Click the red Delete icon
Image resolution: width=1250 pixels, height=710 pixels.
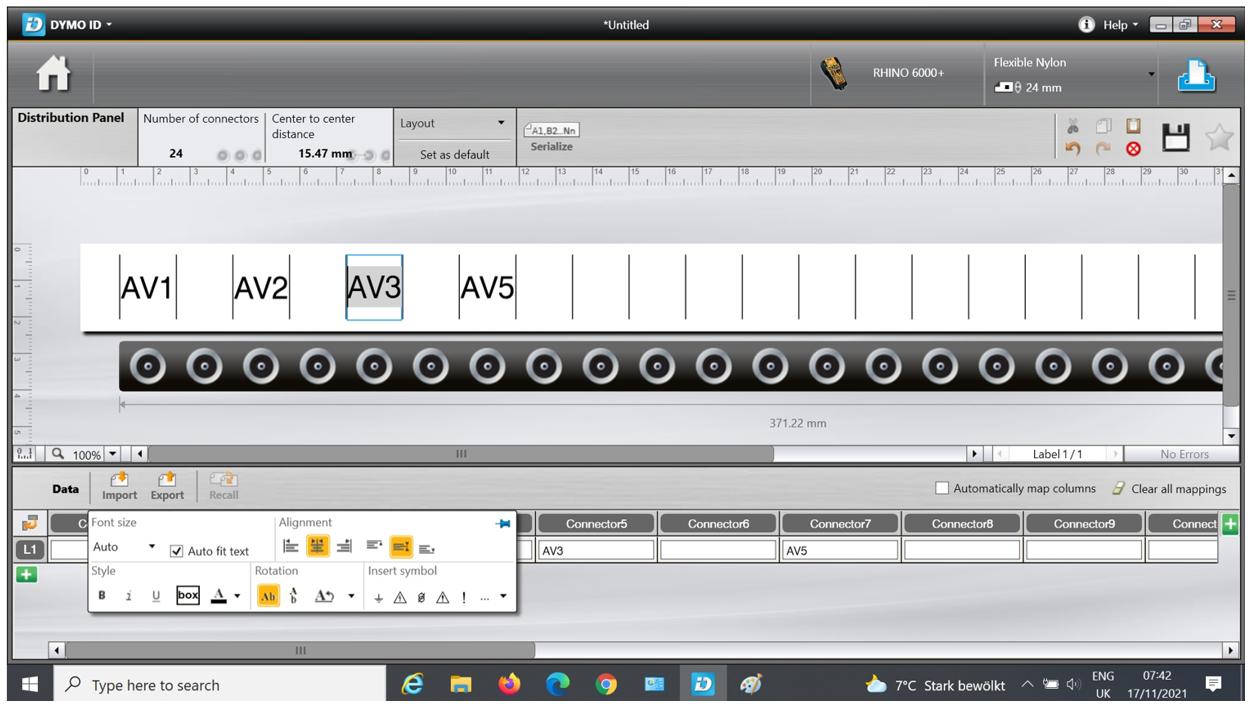click(1133, 148)
